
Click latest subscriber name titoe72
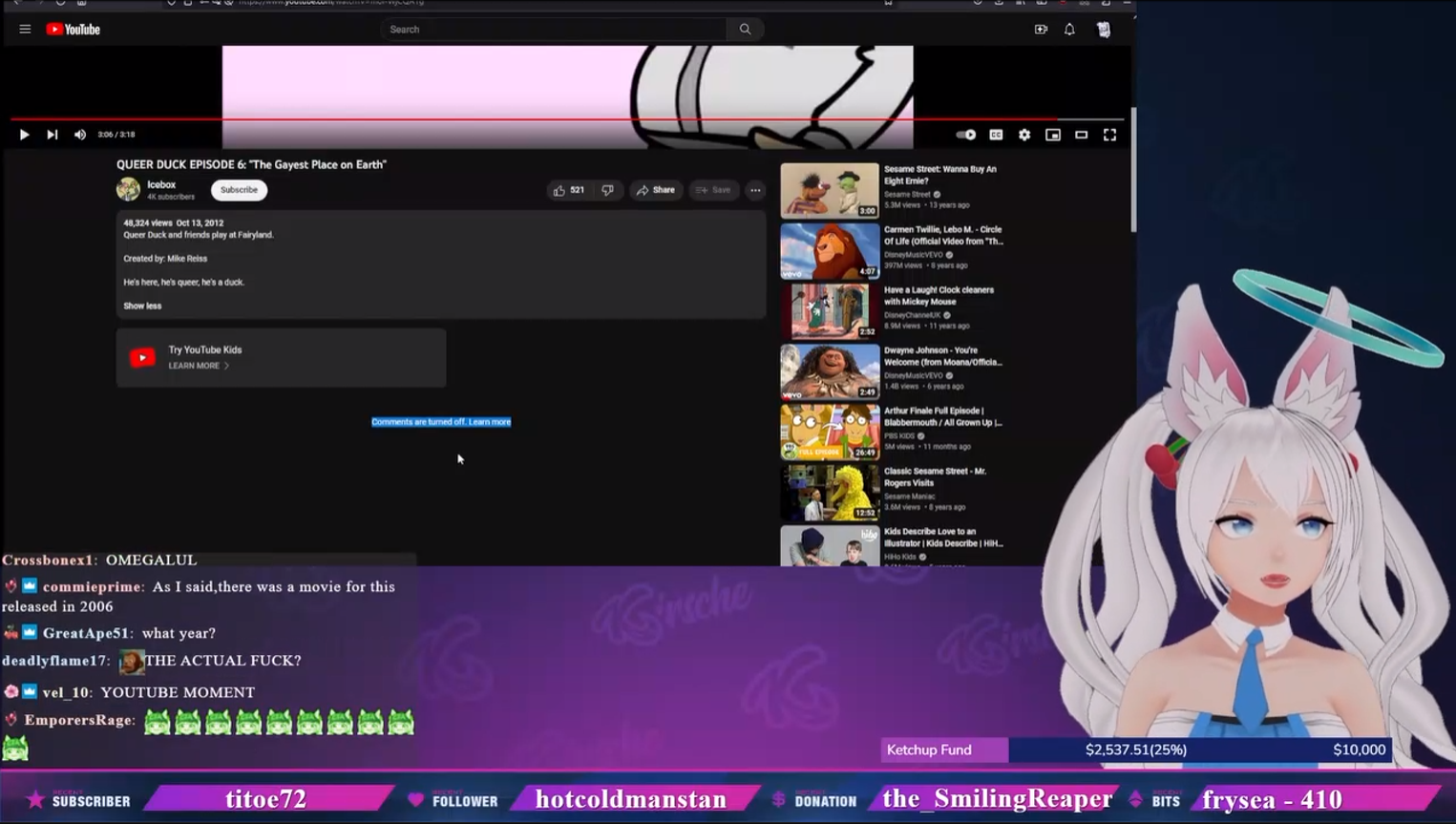tap(265, 799)
